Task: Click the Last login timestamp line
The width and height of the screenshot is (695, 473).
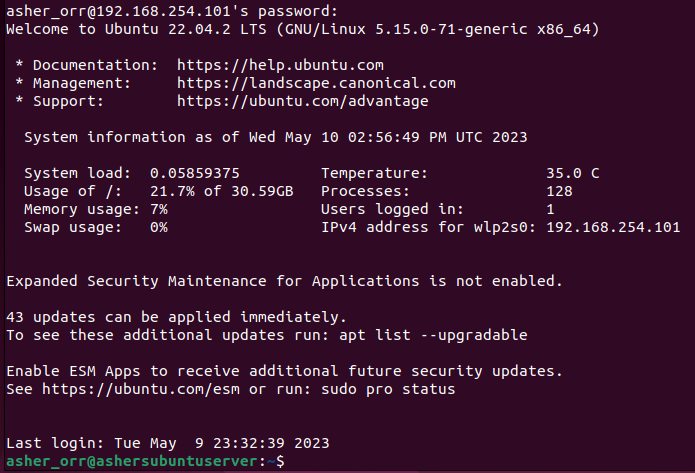Action: 168,443
